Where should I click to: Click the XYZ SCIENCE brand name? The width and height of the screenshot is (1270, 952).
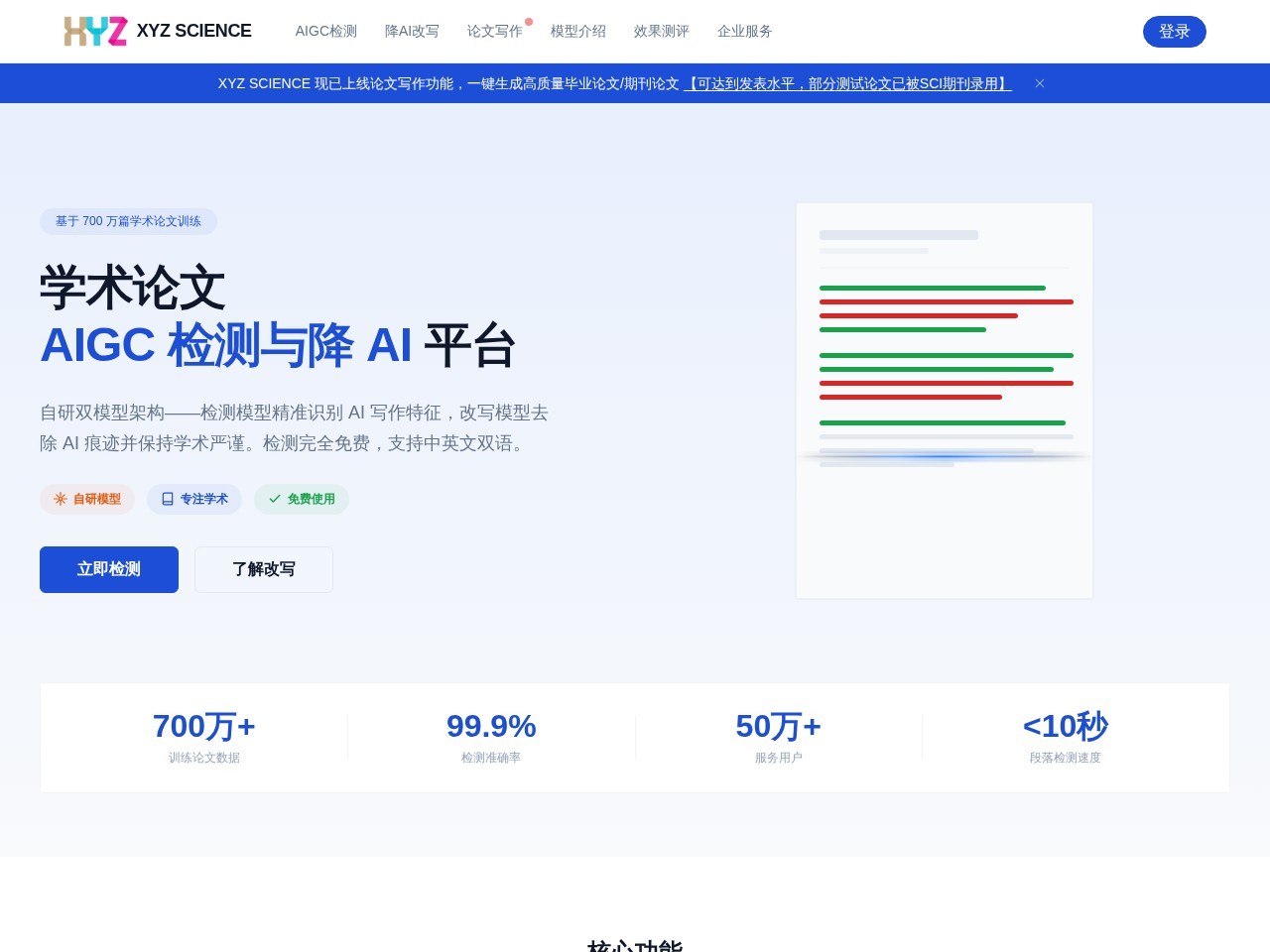click(x=194, y=31)
